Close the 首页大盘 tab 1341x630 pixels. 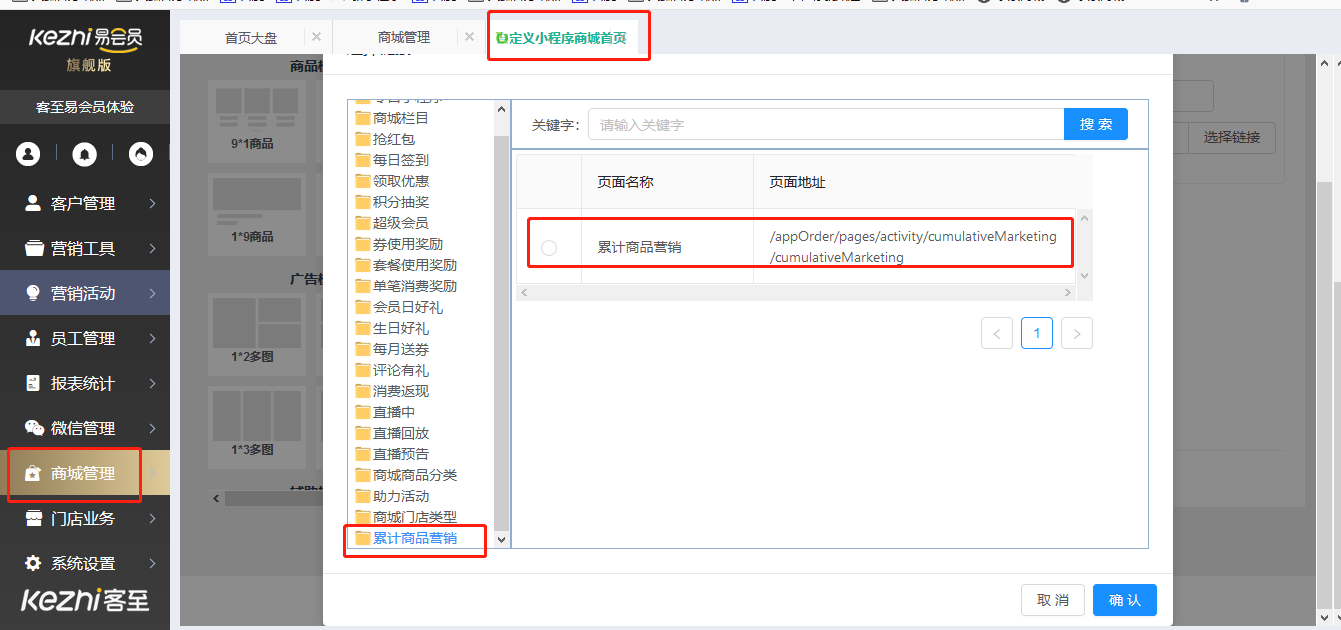click(316, 37)
